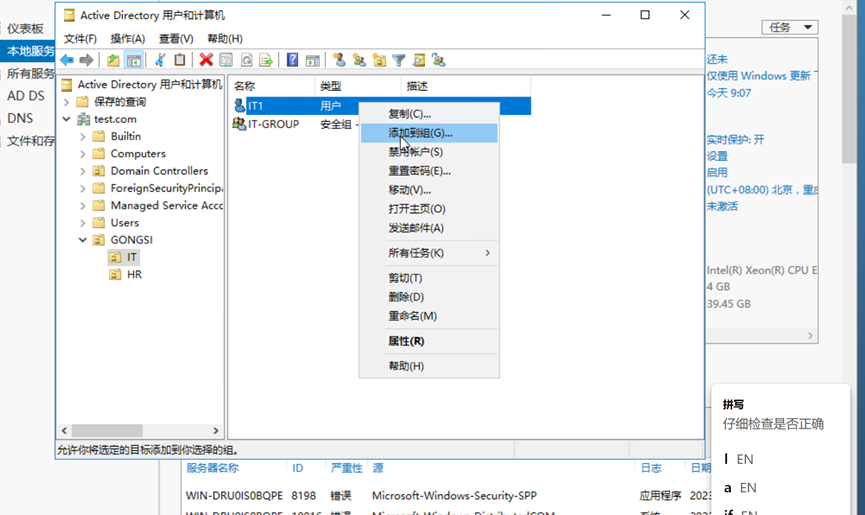Create new organizational unit via toolbar icon

pos(380,60)
